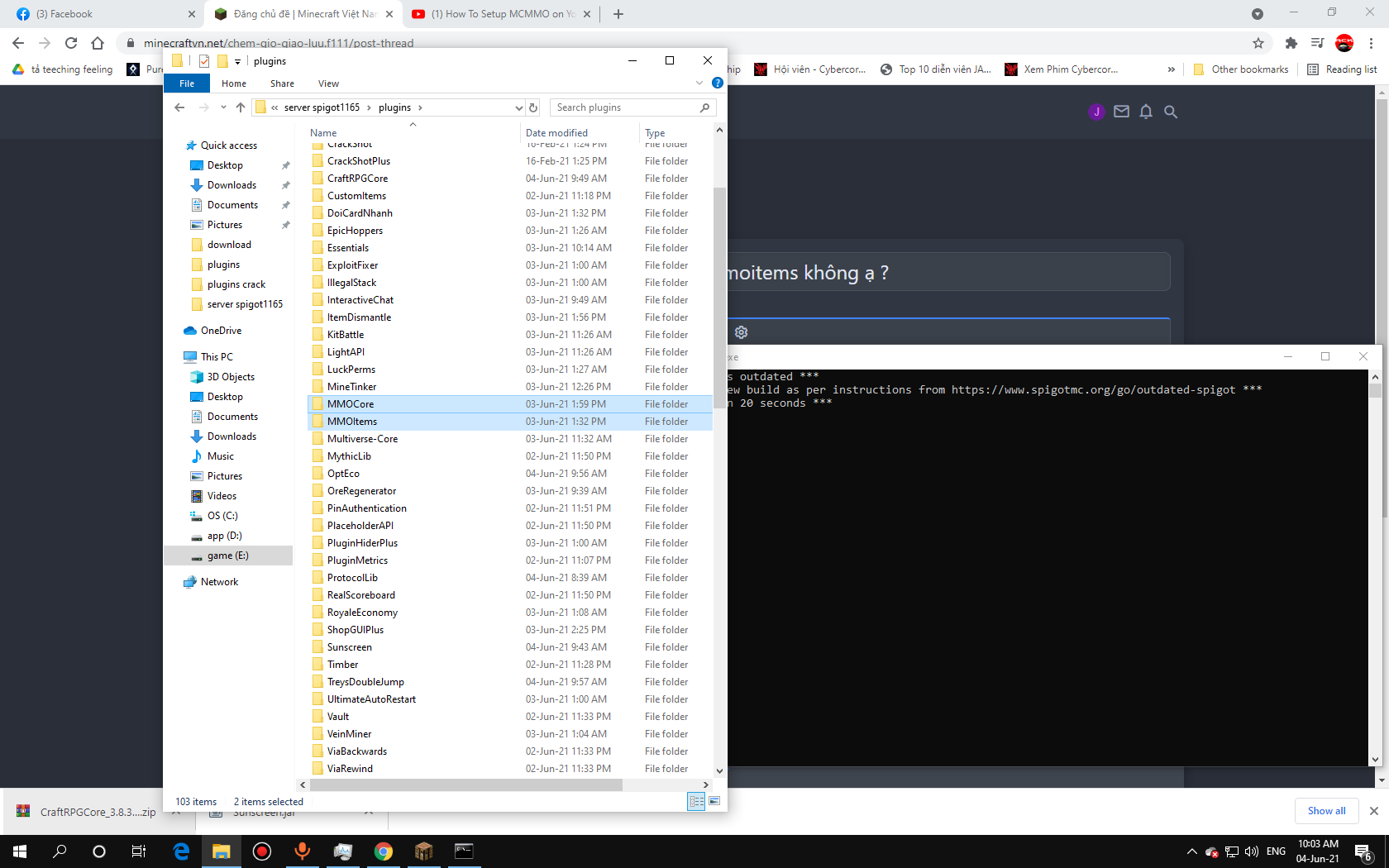Open Explorer recent locations dropdown

click(x=223, y=107)
